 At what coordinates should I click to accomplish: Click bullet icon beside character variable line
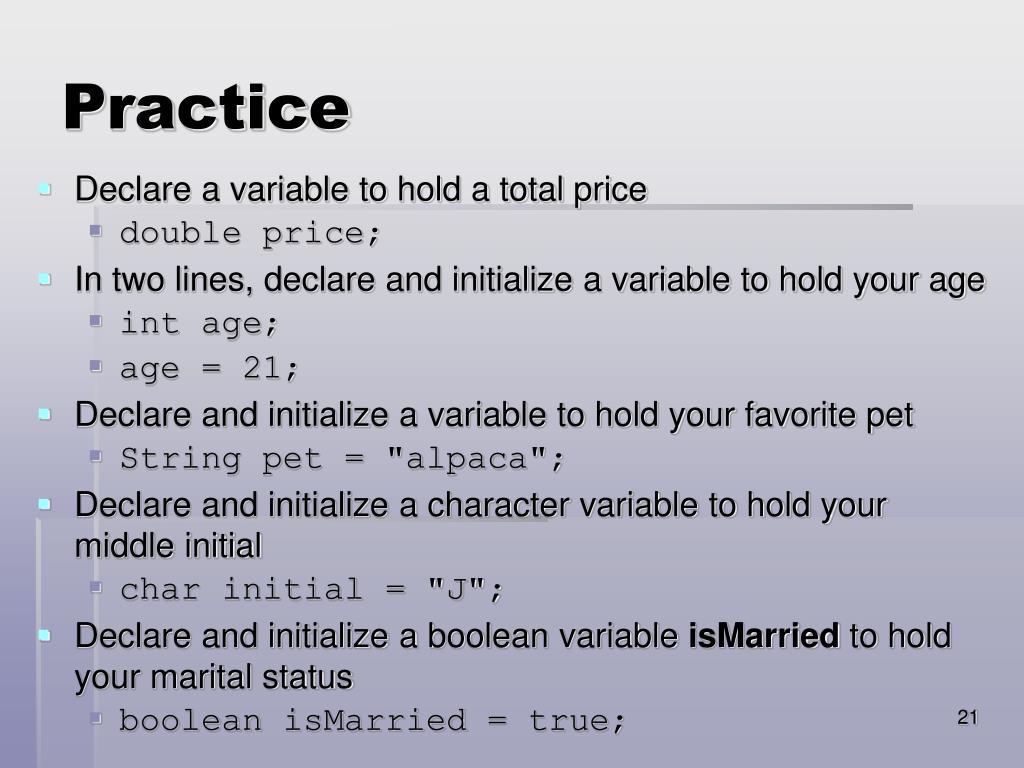pos(45,504)
